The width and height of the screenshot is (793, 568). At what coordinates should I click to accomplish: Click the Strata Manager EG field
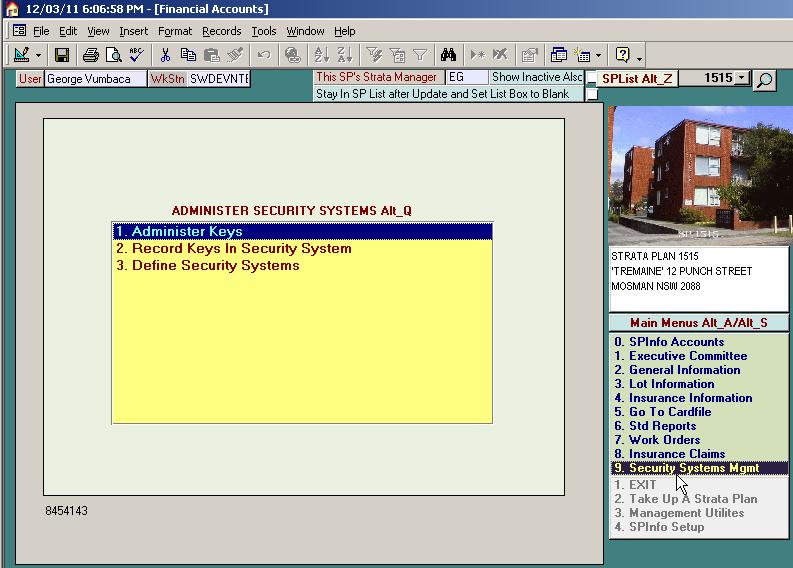tap(466, 77)
